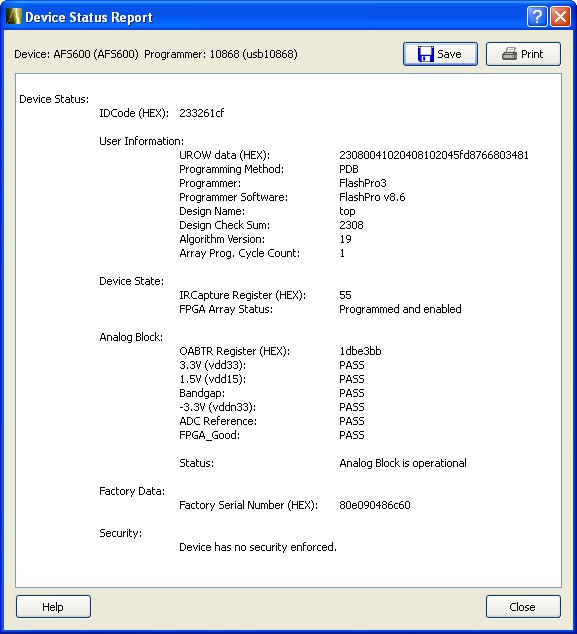Select the Programmed and enabled status text
Viewport: 577px width, 634px height.
point(400,309)
